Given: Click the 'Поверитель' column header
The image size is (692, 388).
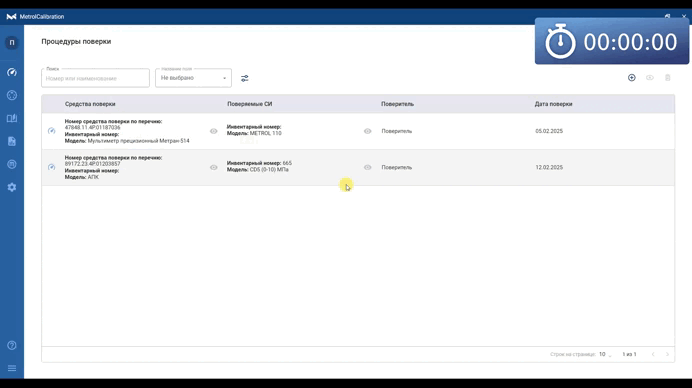Looking at the screenshot, I should [398, 104].
